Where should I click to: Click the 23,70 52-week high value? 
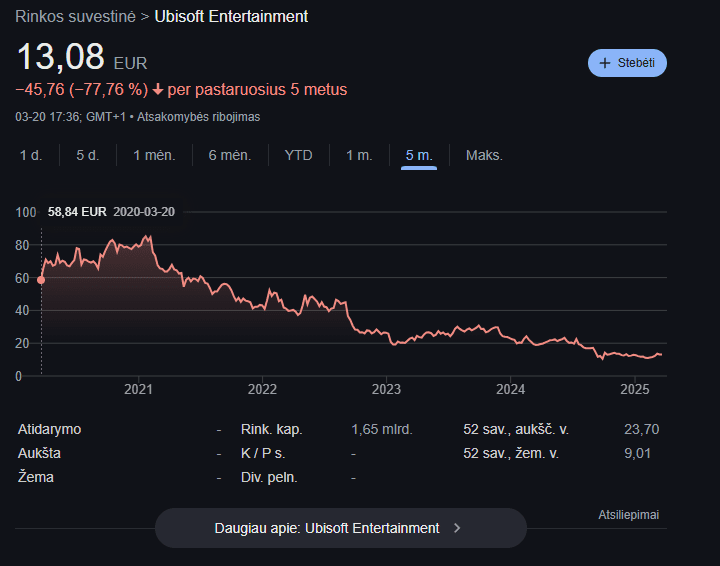click(641, 429)
